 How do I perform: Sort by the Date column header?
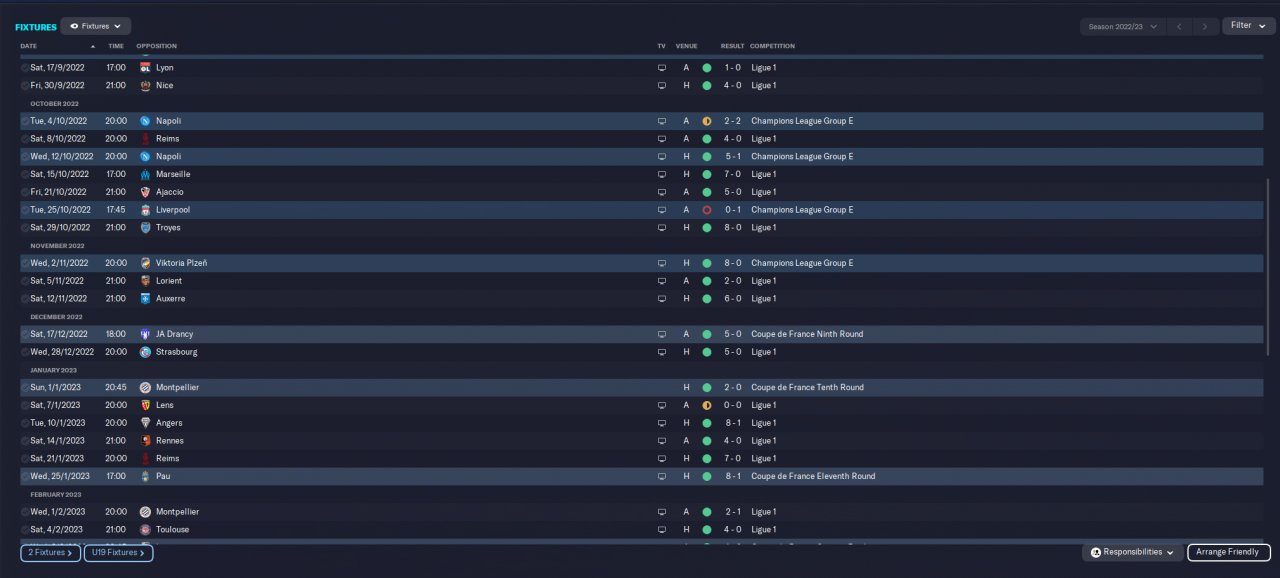coord(28,46)
